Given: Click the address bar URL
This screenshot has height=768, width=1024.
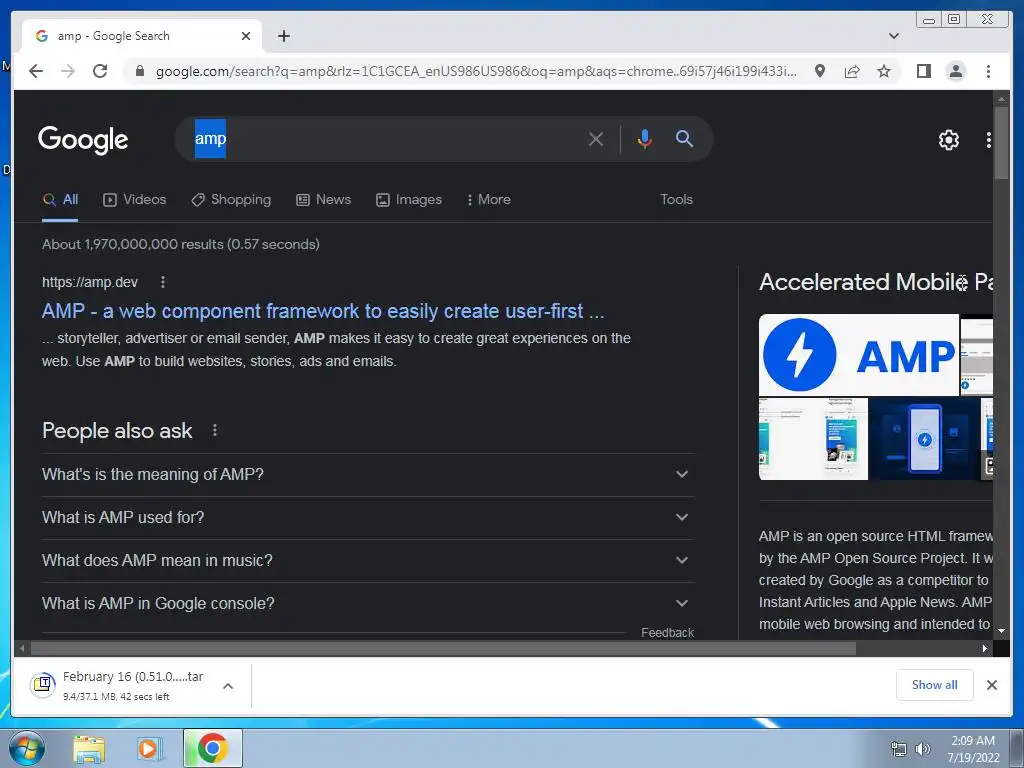Looking at the screenshot, I should [x=476, y=71].
